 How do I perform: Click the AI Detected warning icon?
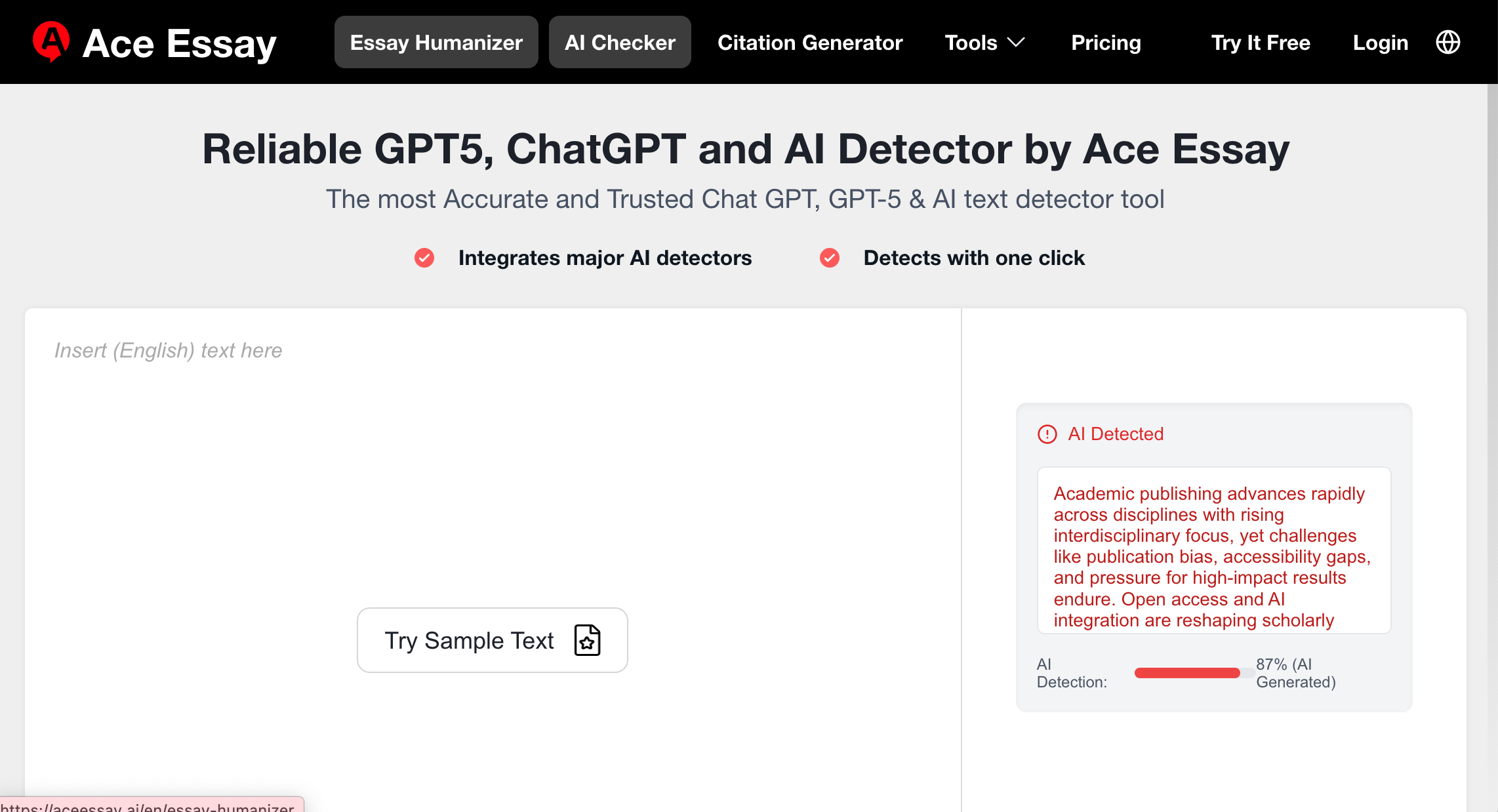pos(1047,434)
